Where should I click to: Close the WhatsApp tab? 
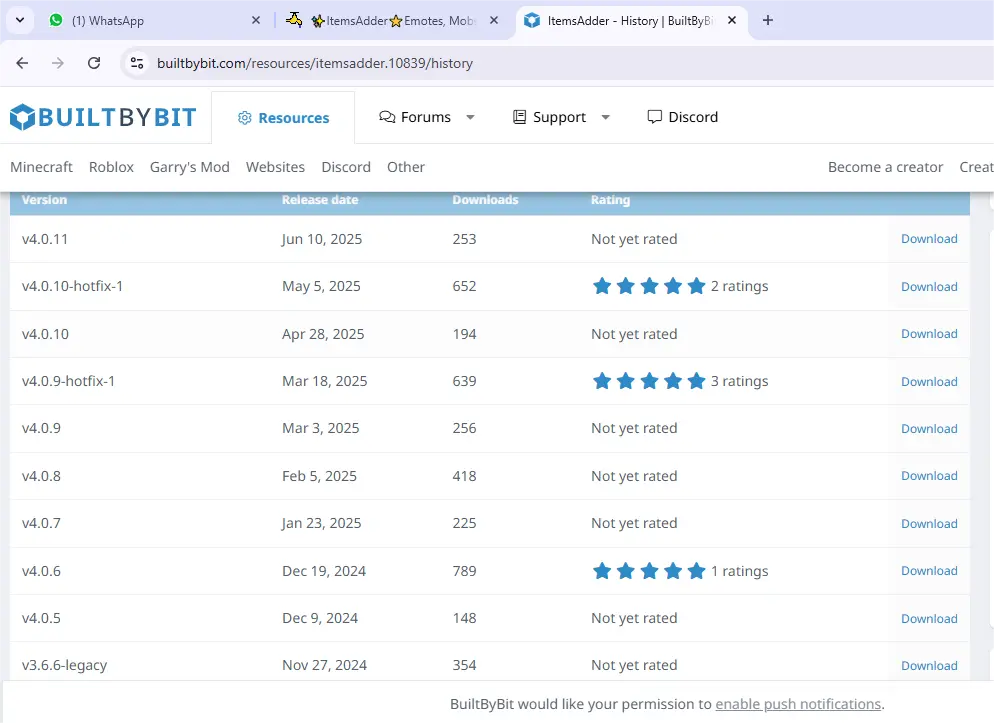click(x=255, y=20)
